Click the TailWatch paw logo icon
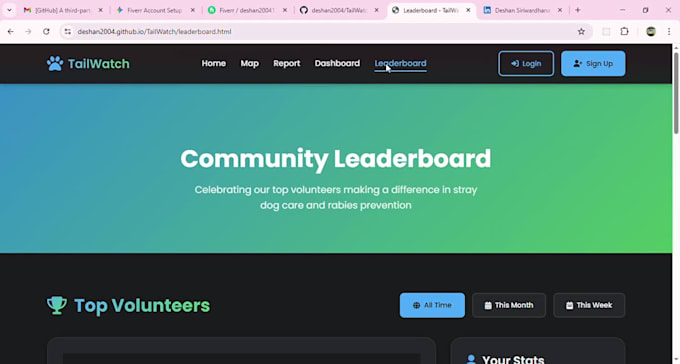 (x=55, y=64)
